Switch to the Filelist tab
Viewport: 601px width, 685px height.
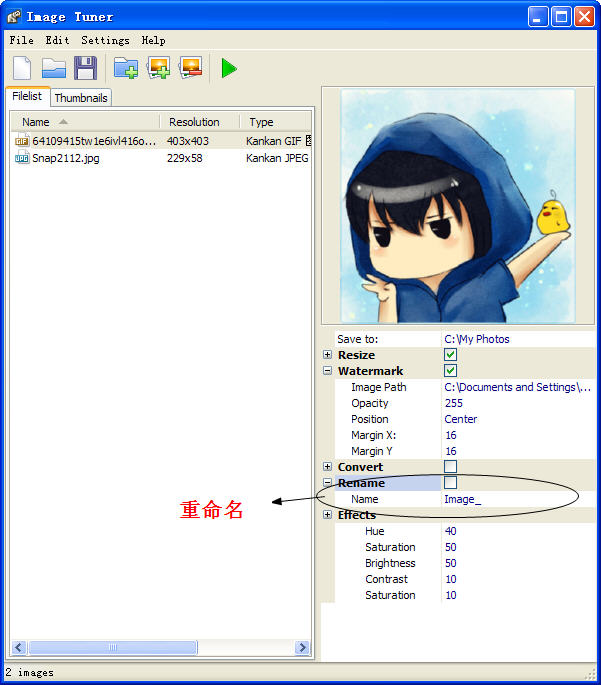coord(27,96)
